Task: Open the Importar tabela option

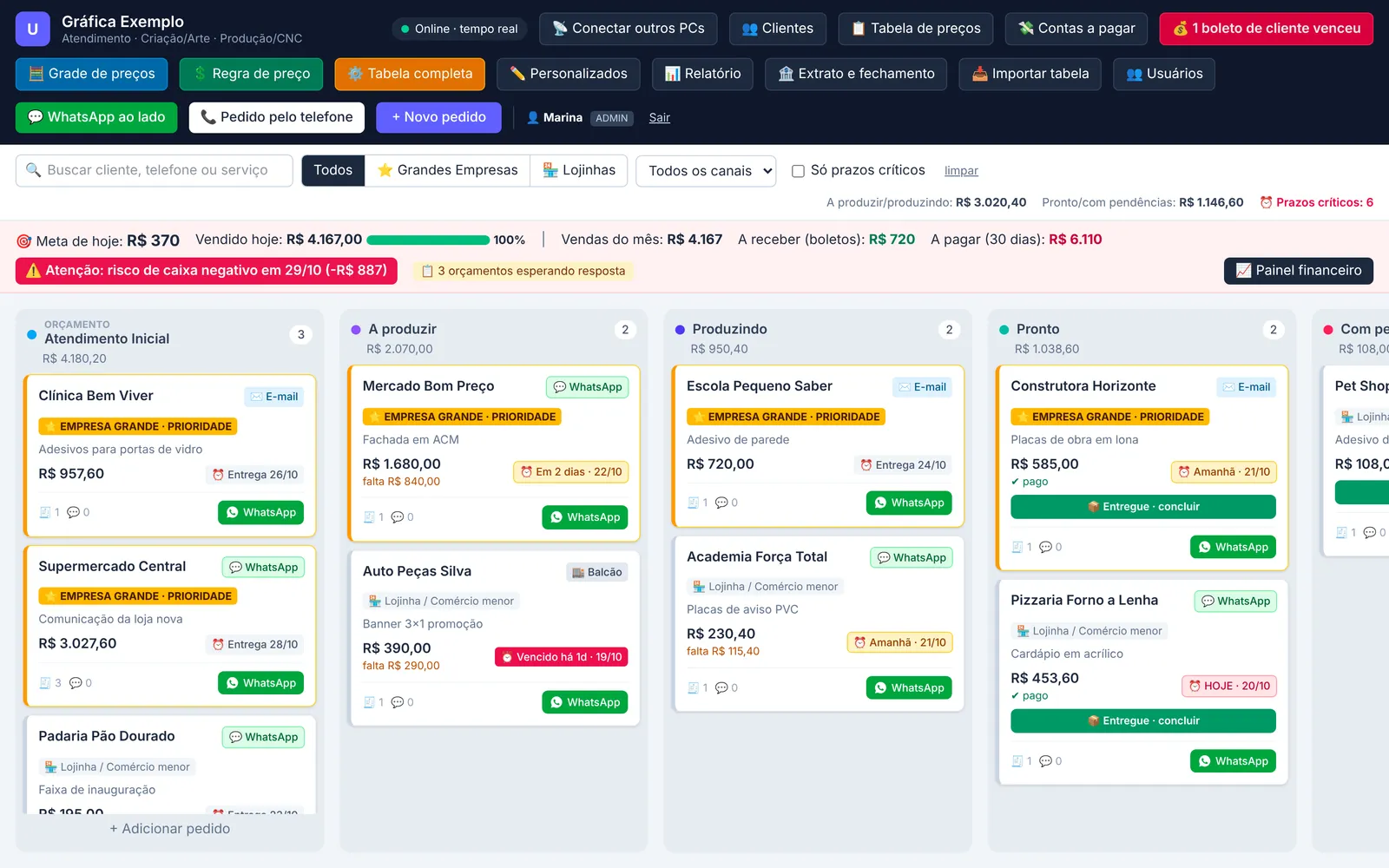Action: click(1030, 74)
